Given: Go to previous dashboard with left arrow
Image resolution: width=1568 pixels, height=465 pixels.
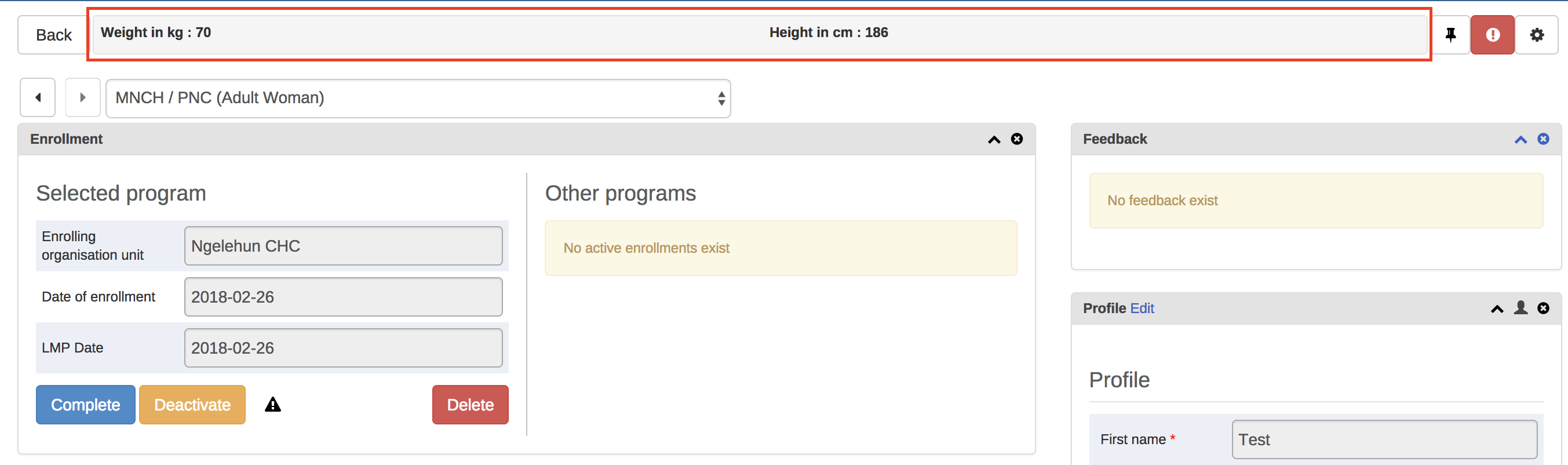Looking at the screenshot, I should point(38,97).
